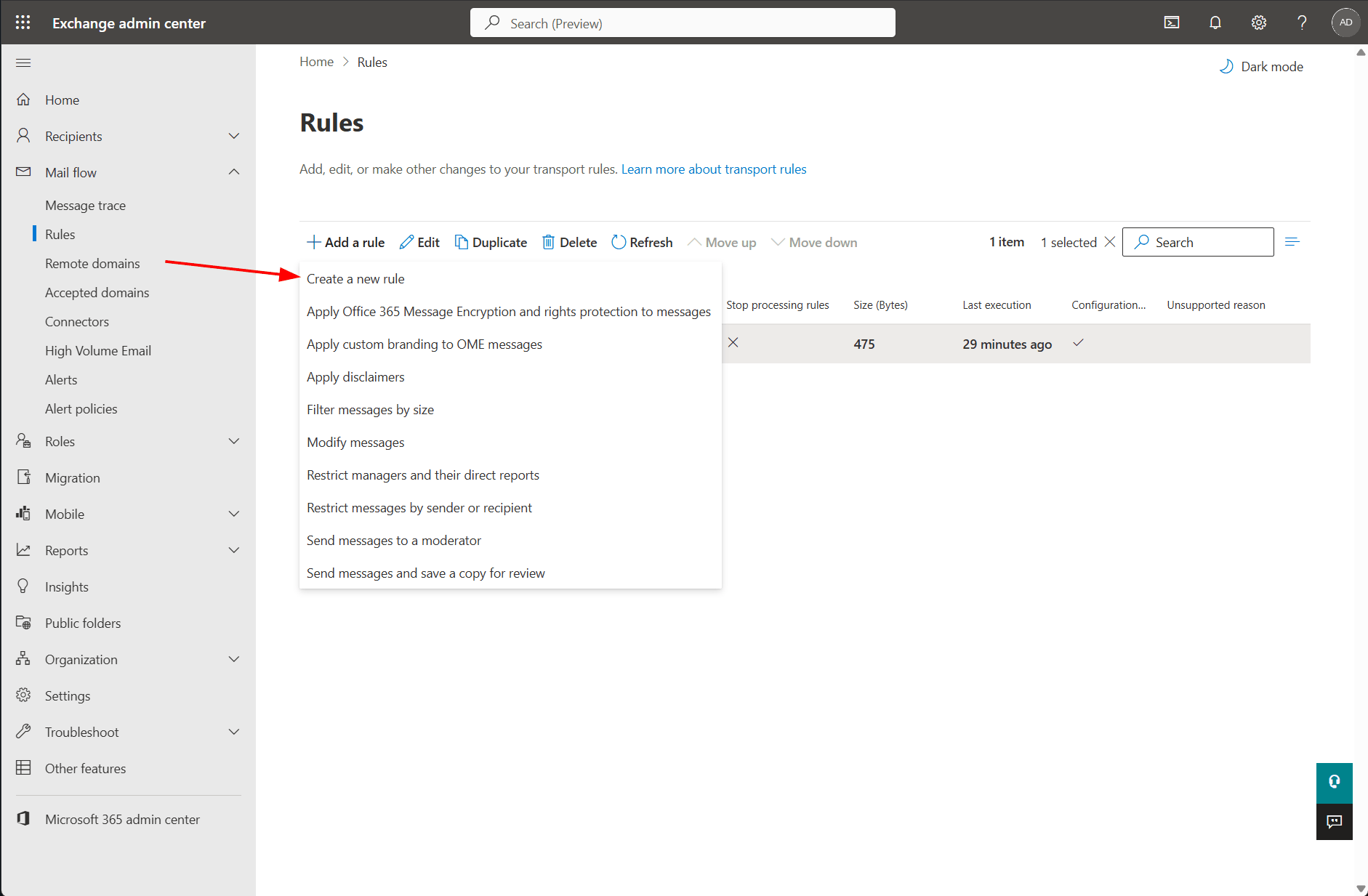Select Send messages to a moderator
This screenshot has height=896, width=1368.
[510, 541]
